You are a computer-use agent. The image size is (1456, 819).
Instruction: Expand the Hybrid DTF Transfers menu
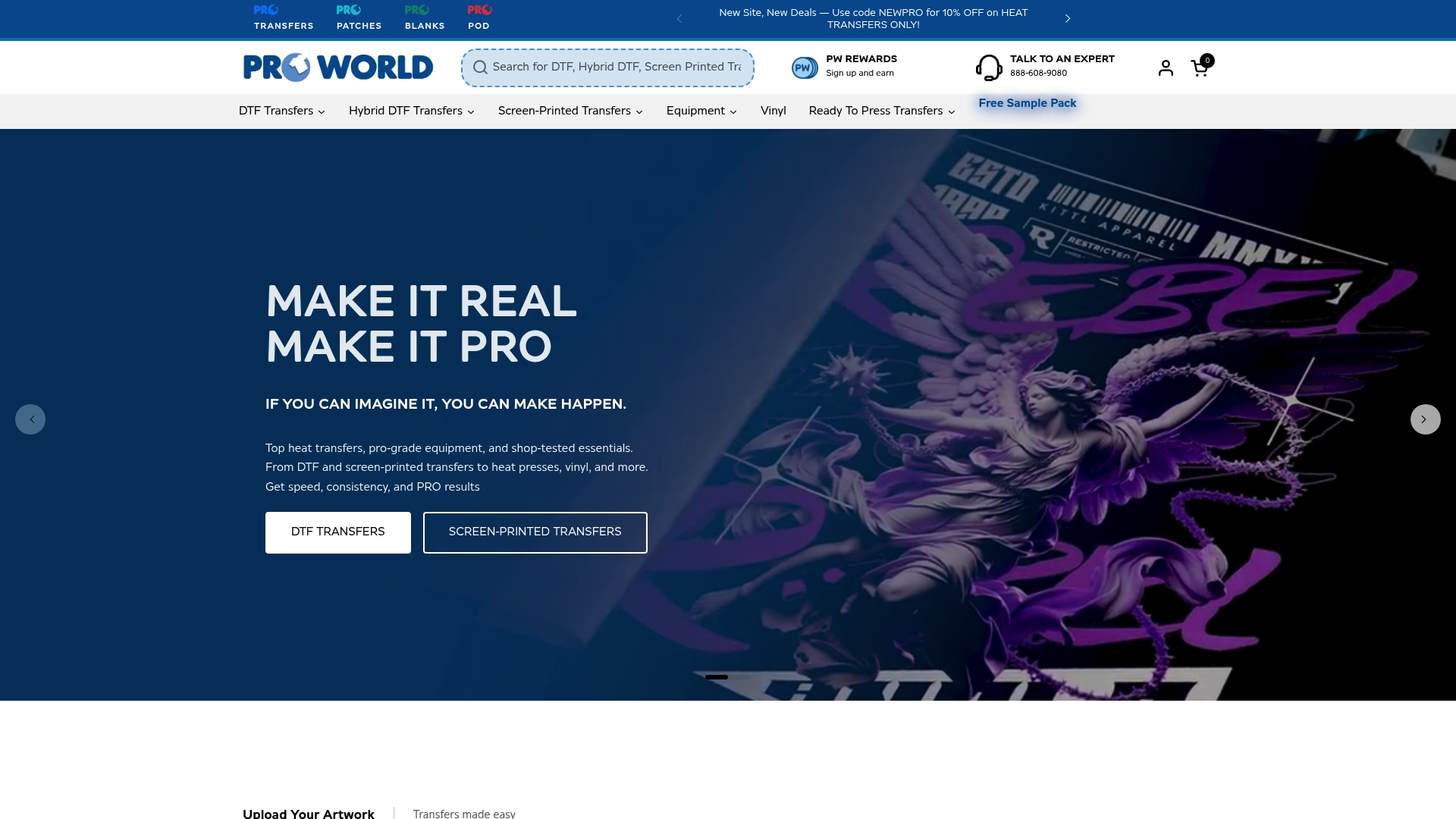pyautogui.click(x=412, y=111)
